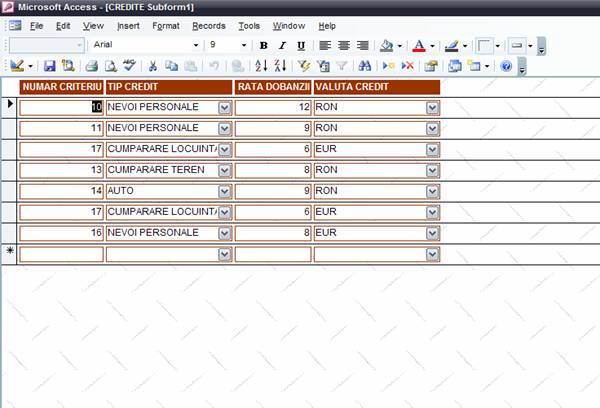Sort records ascending A to Z

click(261, 66)
